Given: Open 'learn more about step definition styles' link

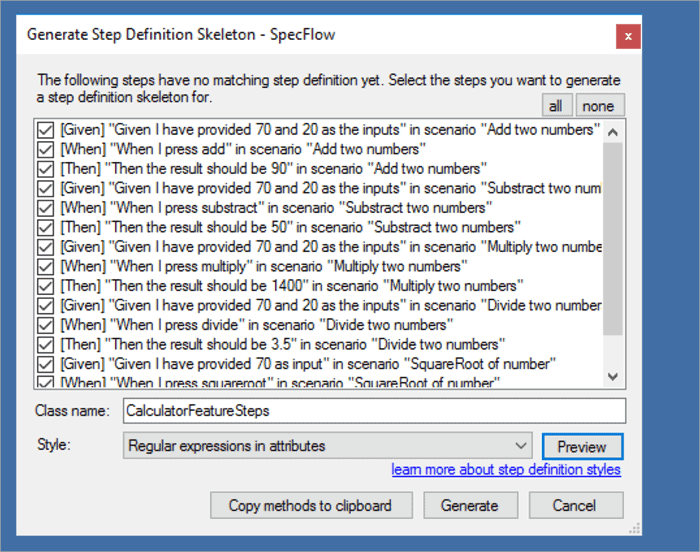Looking at the screenshot, I should click(506, 470).
